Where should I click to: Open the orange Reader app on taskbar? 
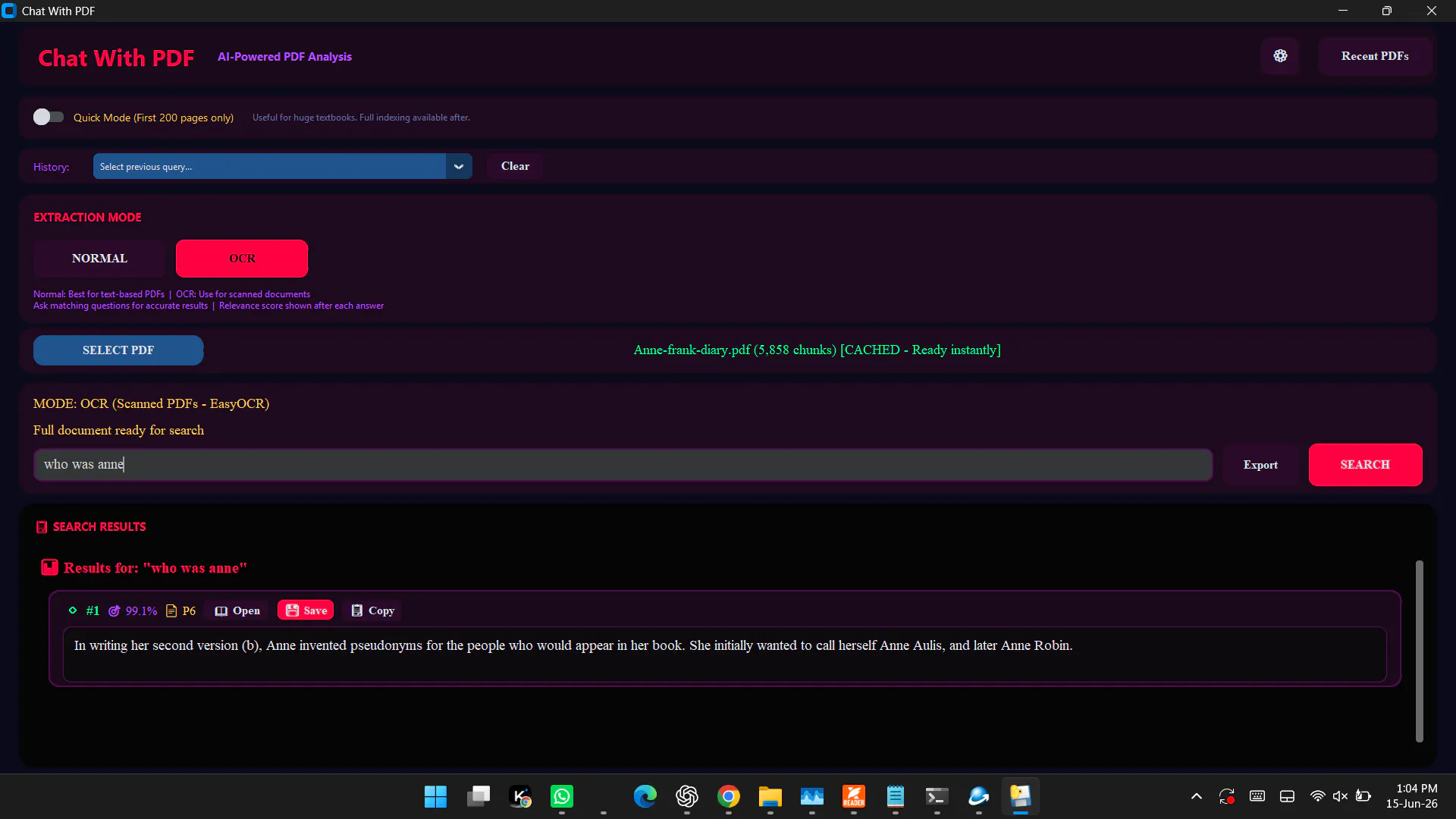tap(854, 797)
